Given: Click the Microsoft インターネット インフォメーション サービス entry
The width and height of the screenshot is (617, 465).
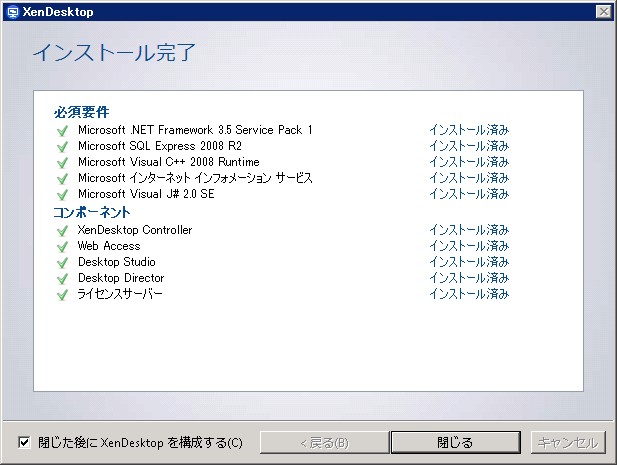Looking at the screenshot, I should click(x=195, y=178).
